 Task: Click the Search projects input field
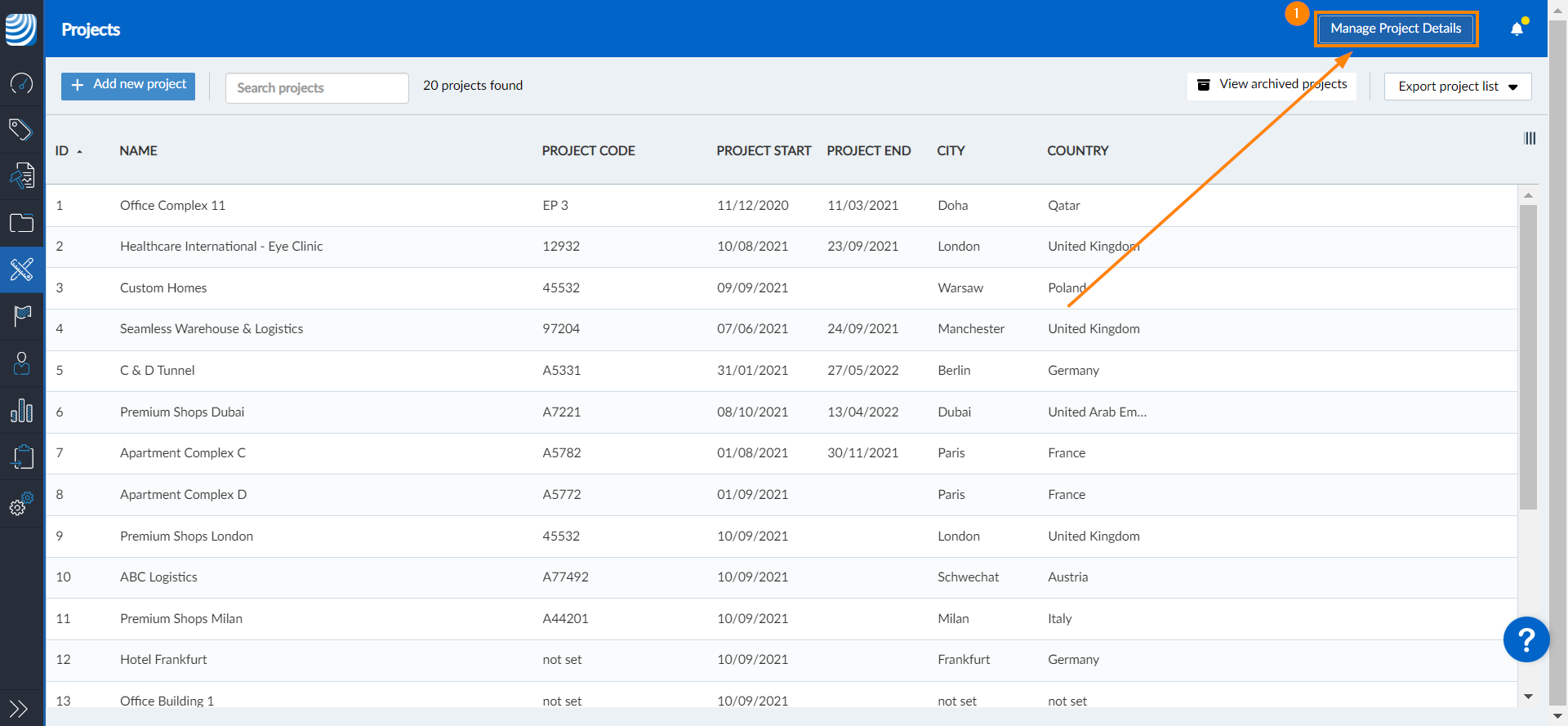[x=317, y=88]
